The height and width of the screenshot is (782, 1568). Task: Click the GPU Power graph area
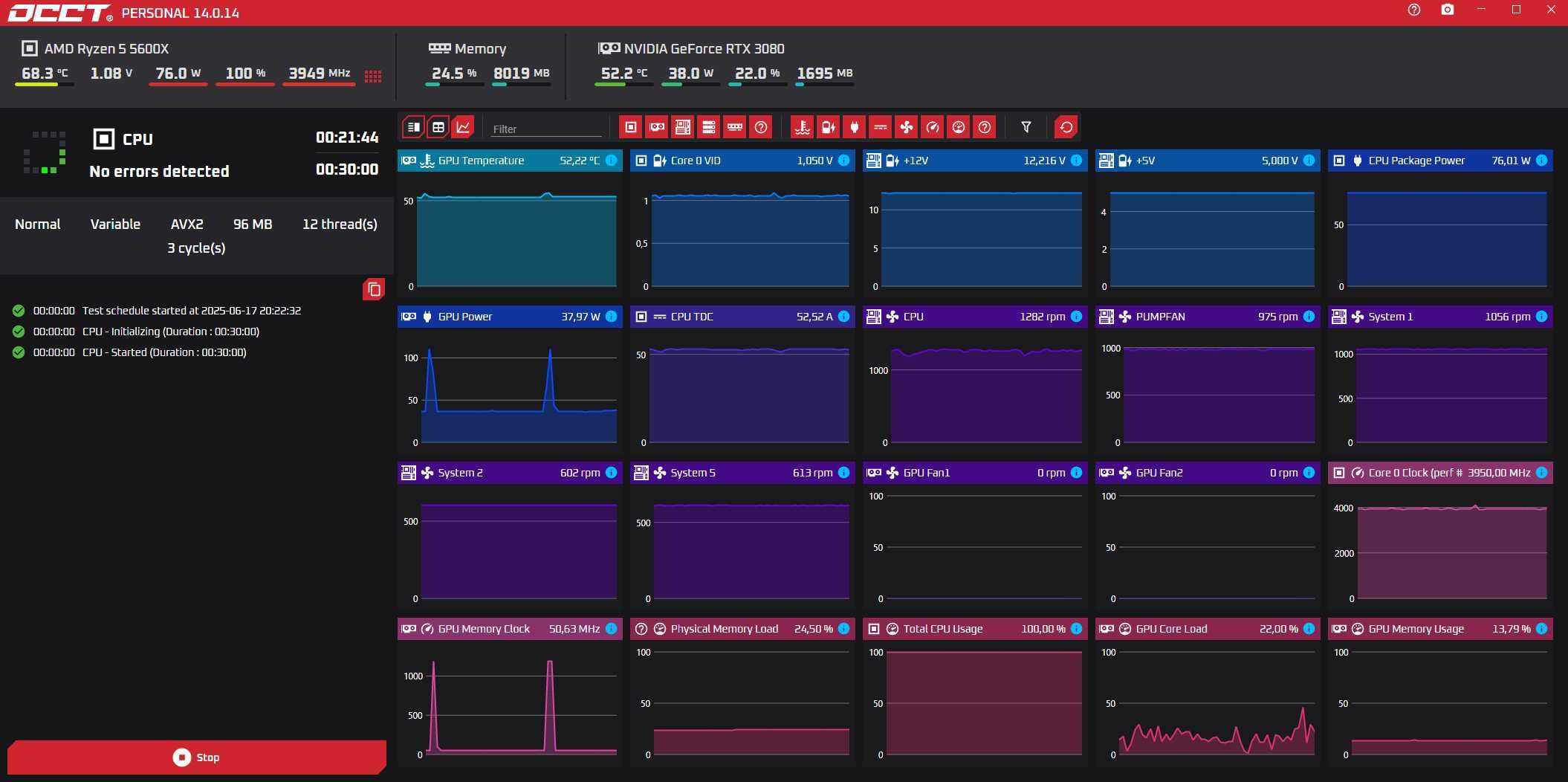(510, 390)
